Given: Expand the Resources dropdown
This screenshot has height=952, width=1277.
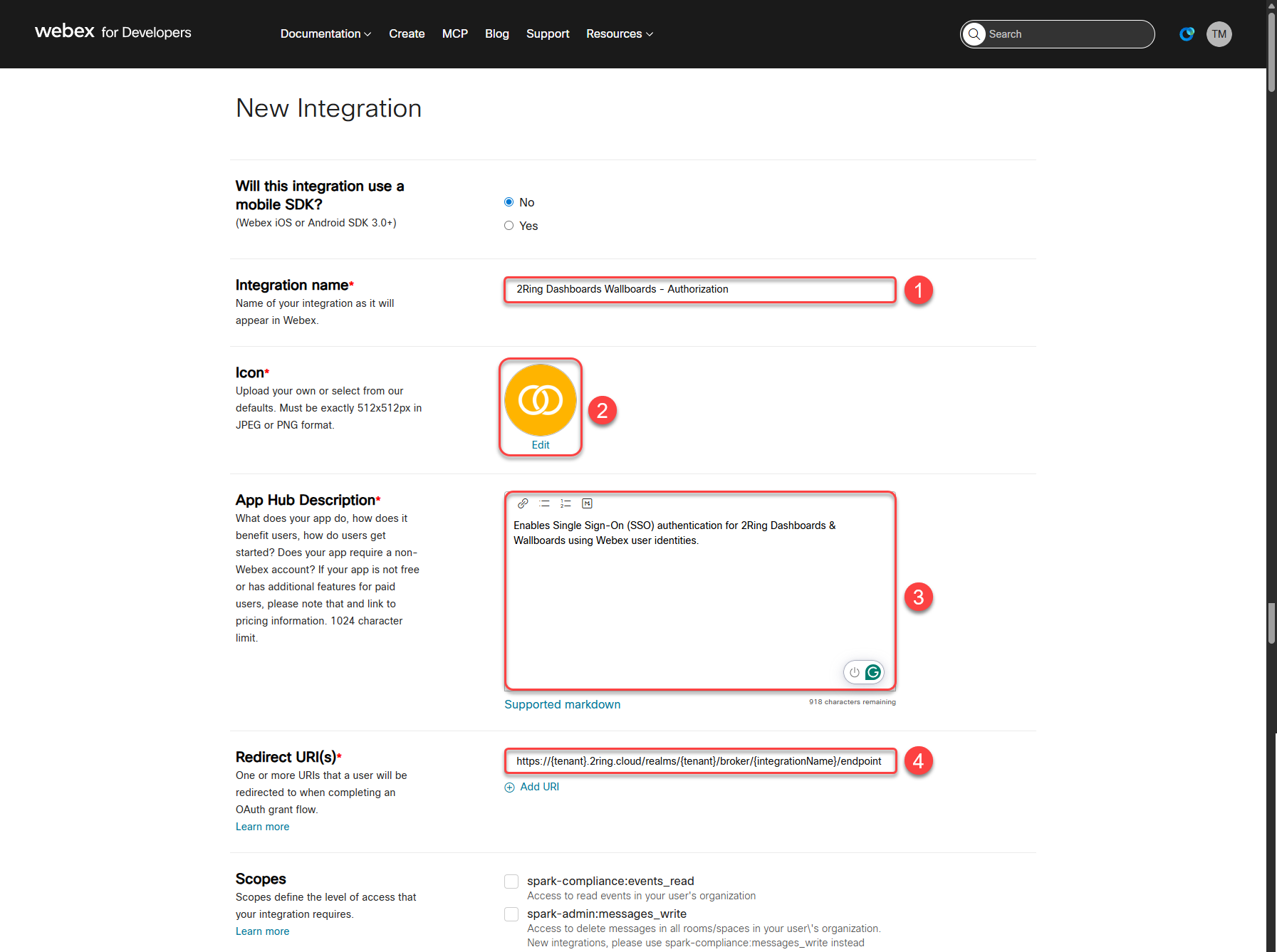Looking at the screenshot, I should [620, 33].
